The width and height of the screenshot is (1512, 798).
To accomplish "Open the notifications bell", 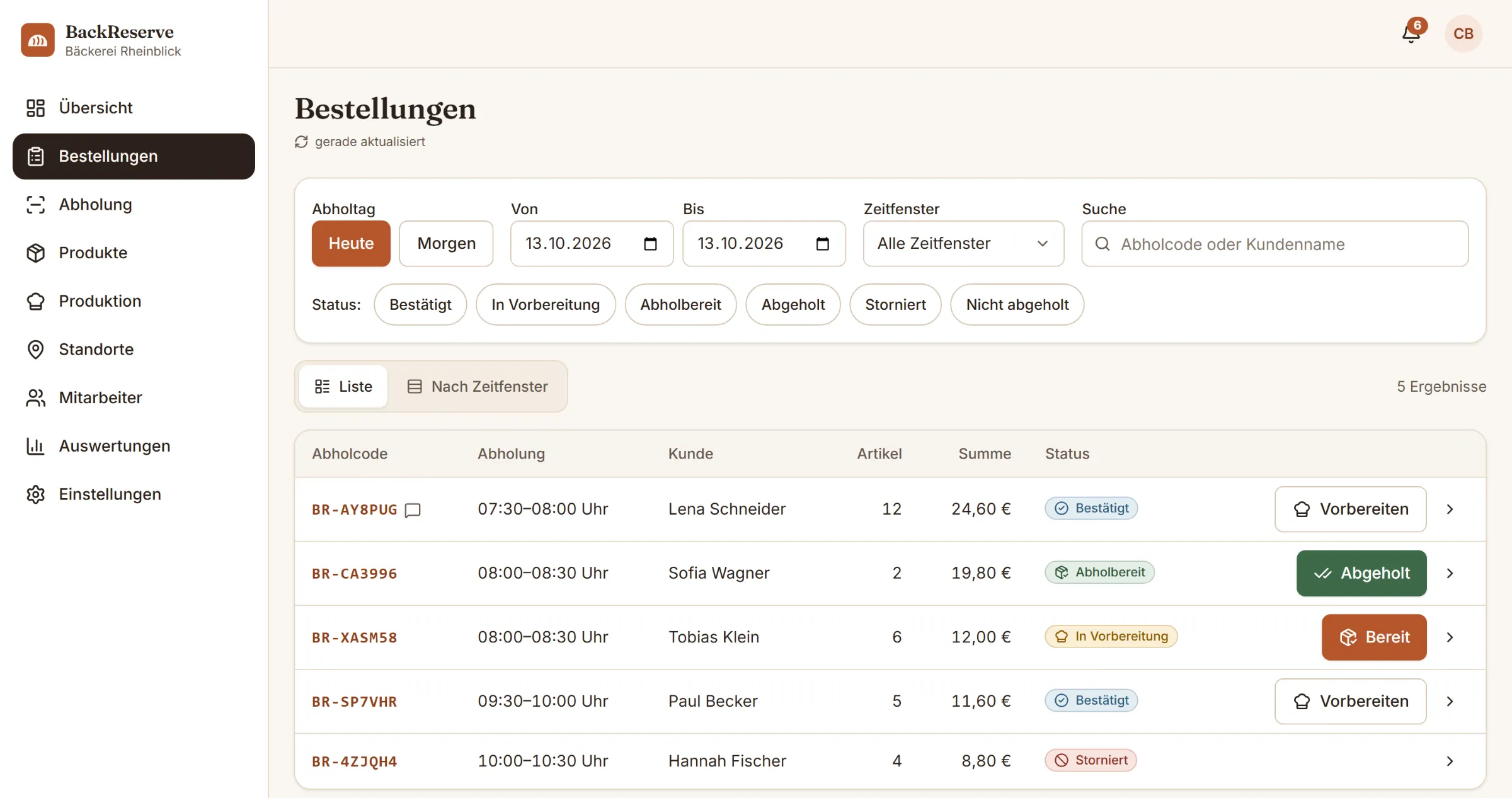I will 1411,33.
